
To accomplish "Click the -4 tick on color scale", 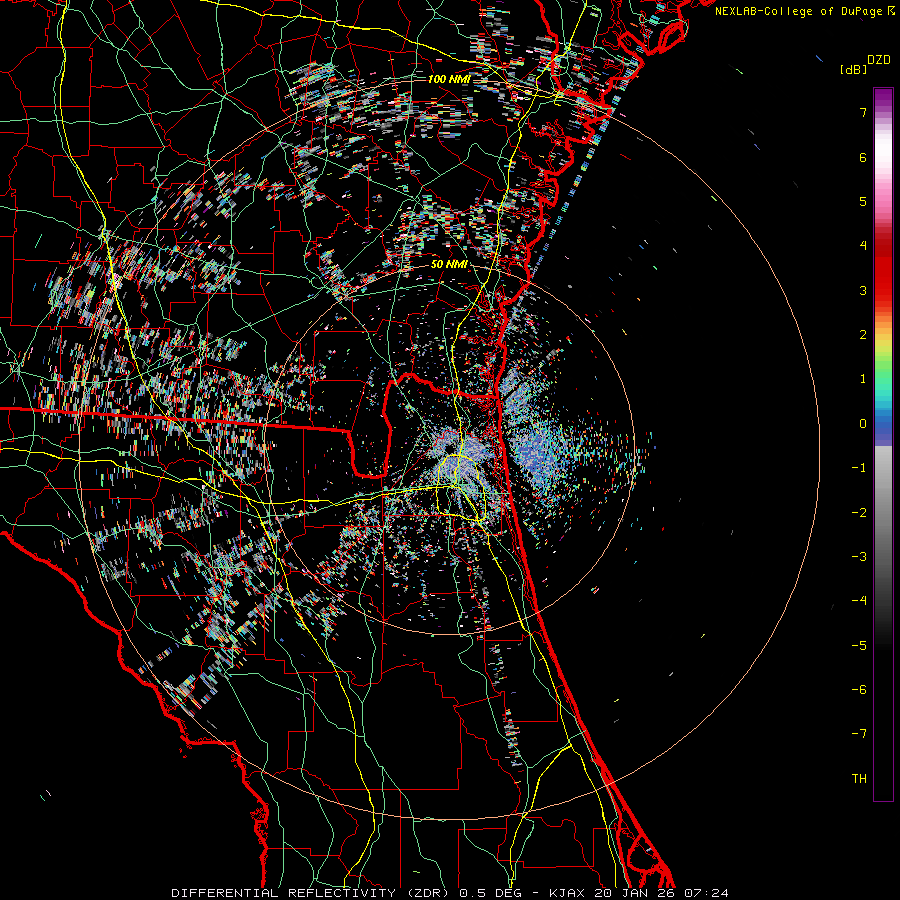I will pos(859,601).
